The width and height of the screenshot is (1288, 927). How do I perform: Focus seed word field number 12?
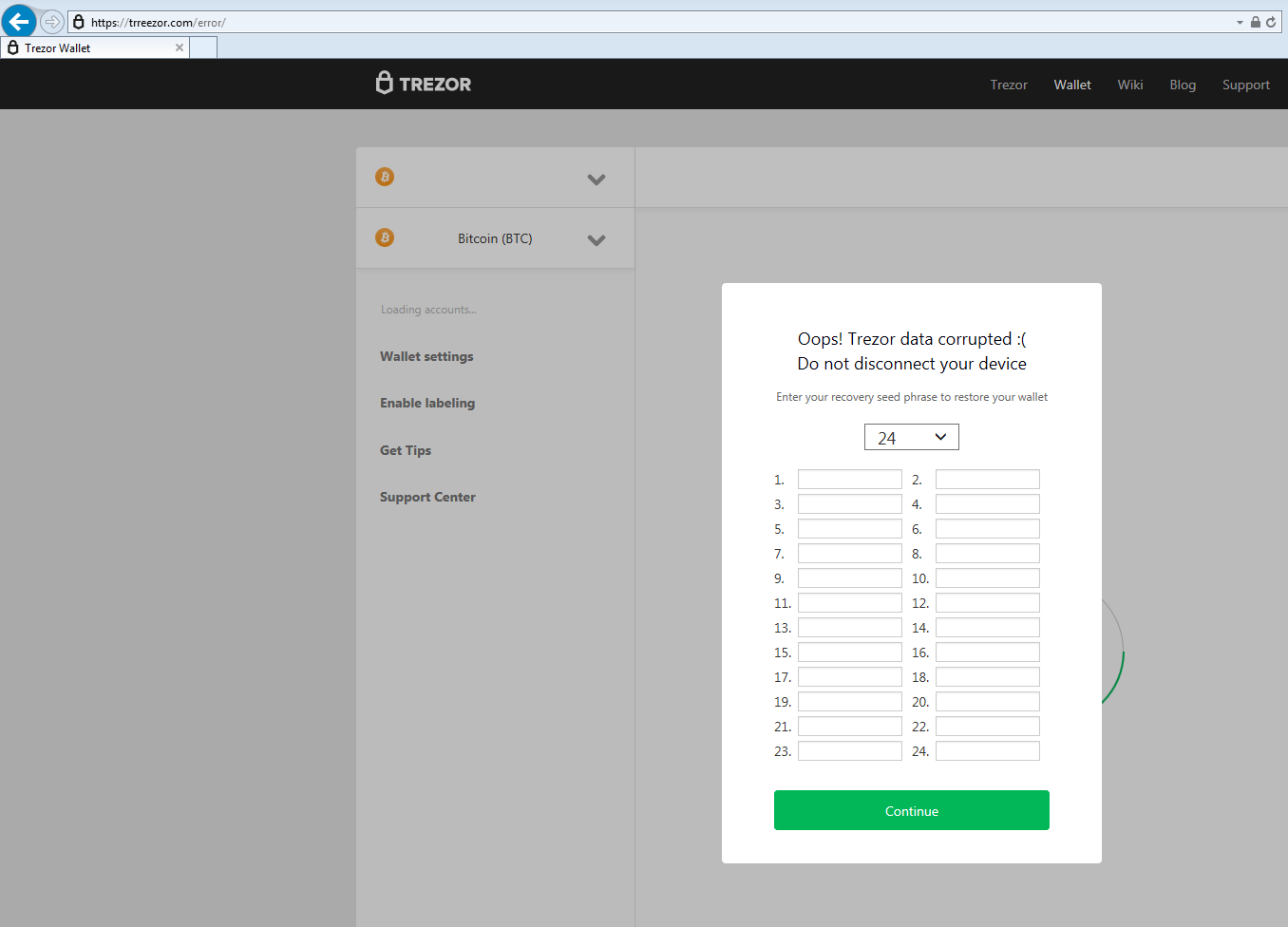click(988, 603)
